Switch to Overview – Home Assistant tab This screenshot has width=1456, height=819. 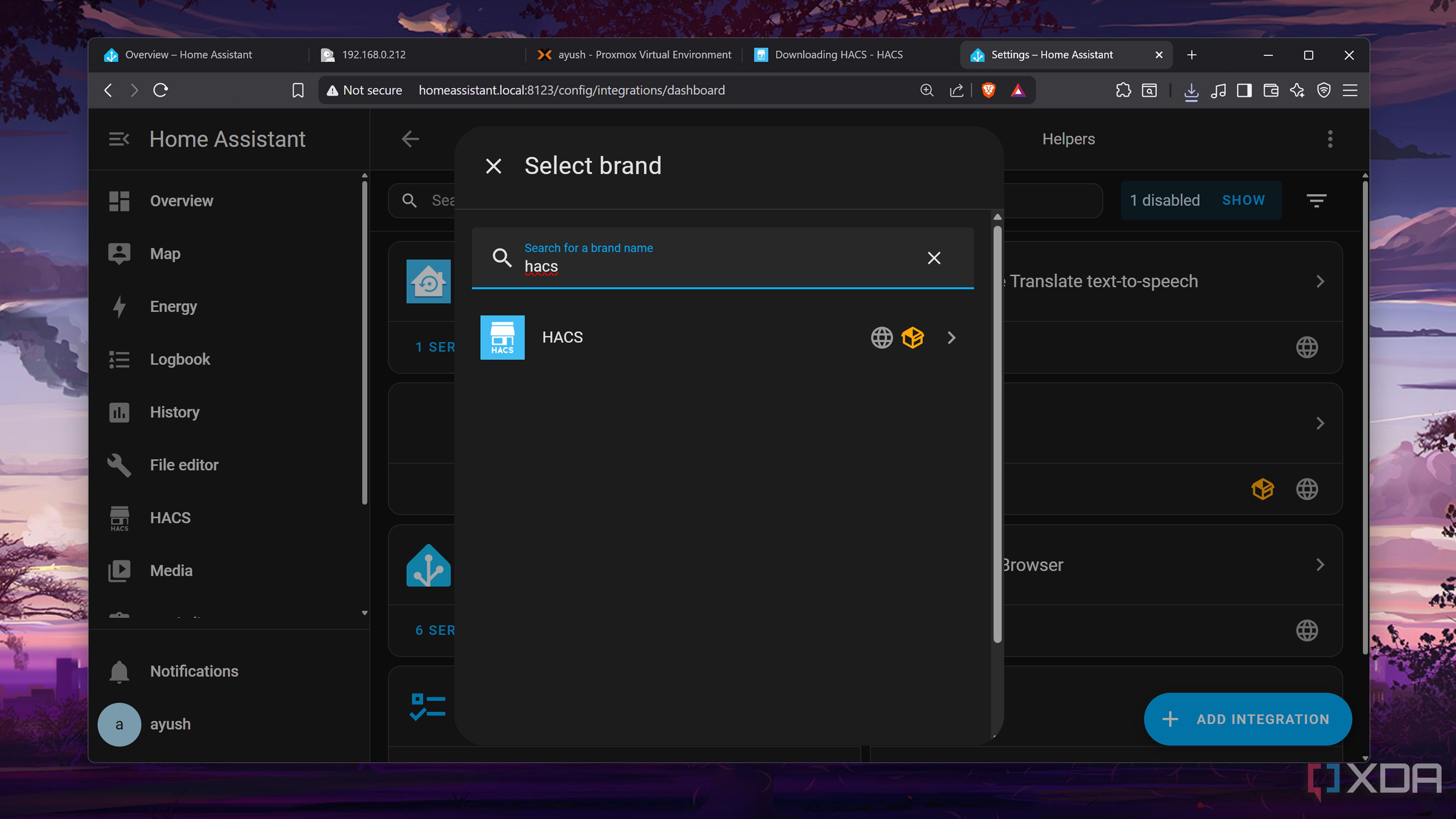coord(201,55)
